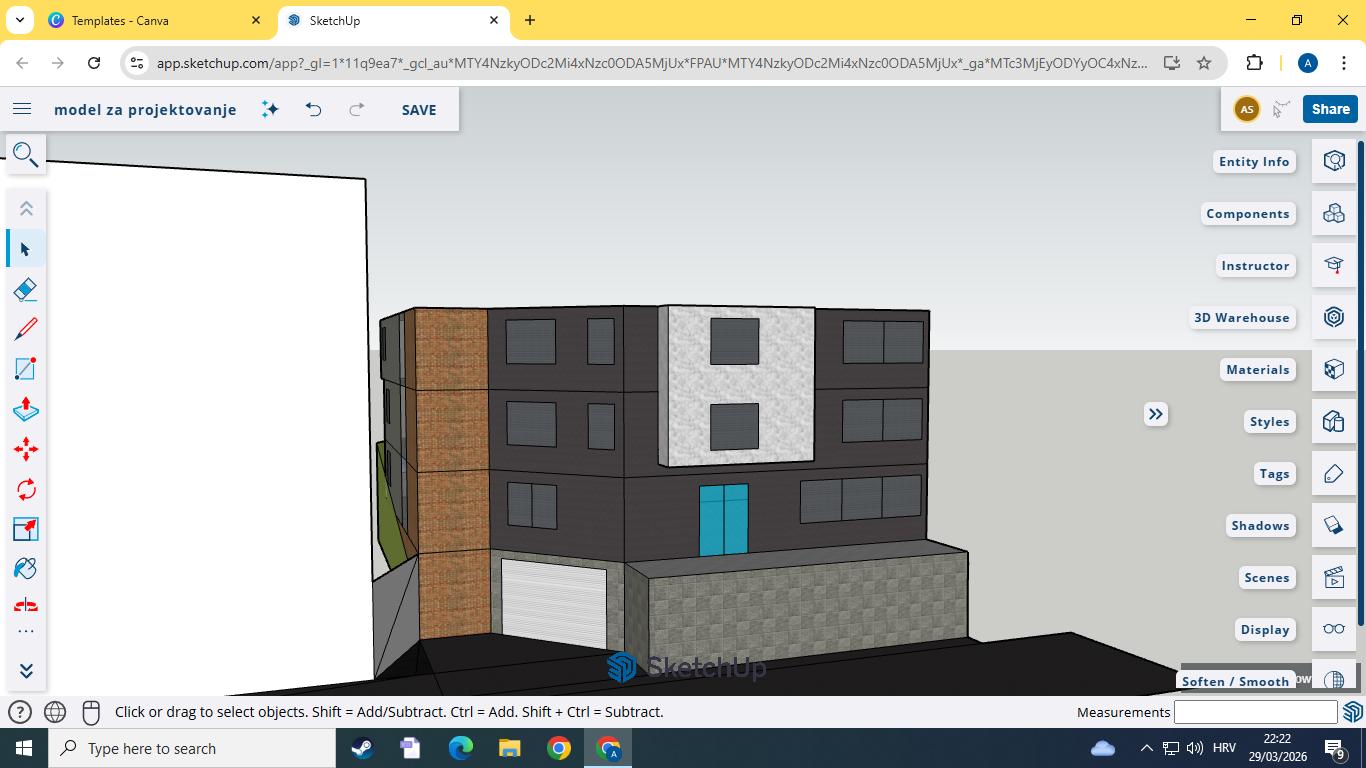
Task: Click the SAVE button
Action: coord(418,110)
